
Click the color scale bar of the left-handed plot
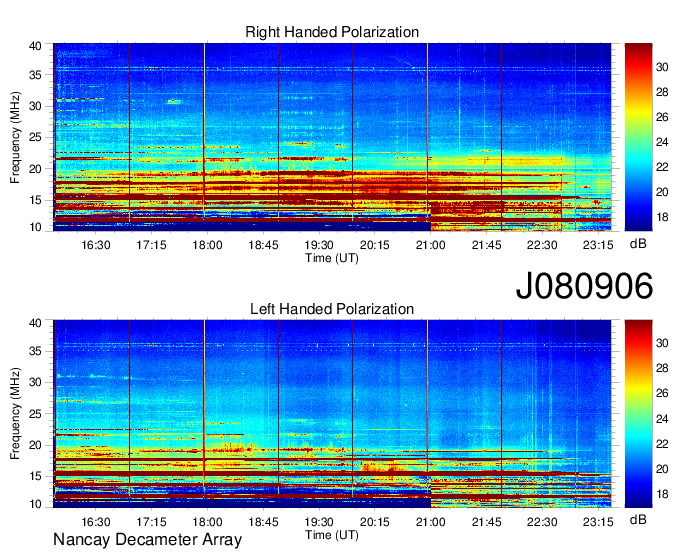(638, 414)
